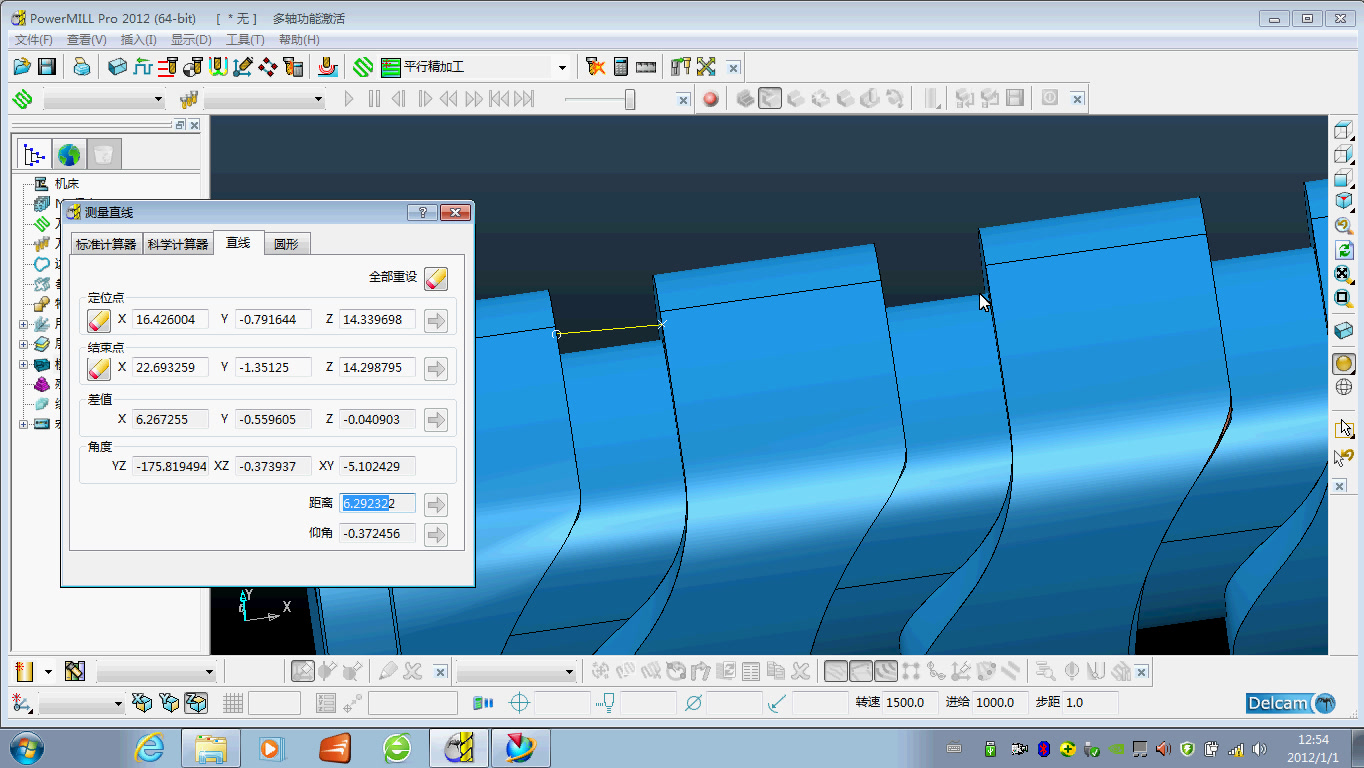Open the 插入(I) menu
Image resolution: width=1364 pixels, height=768 pixels.
[x=139, y=40]
